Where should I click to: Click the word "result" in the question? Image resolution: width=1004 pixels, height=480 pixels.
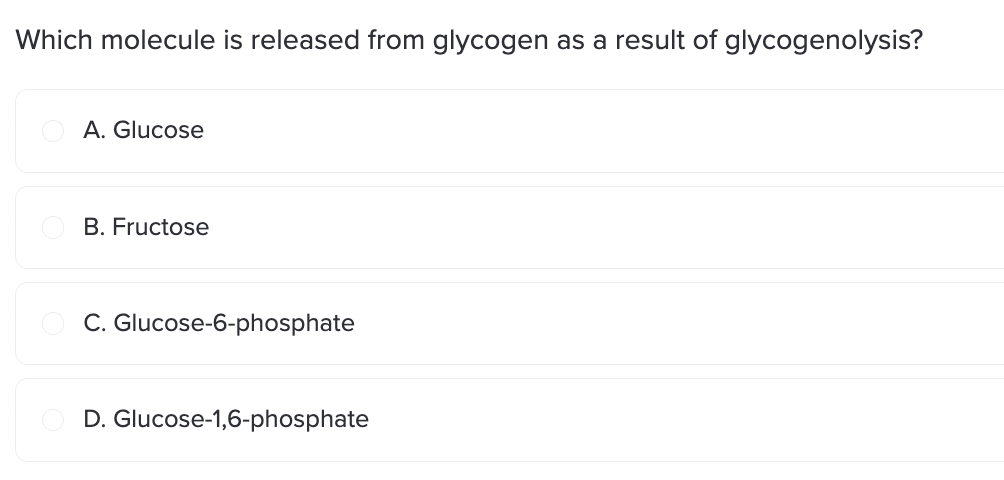[651, 41]
